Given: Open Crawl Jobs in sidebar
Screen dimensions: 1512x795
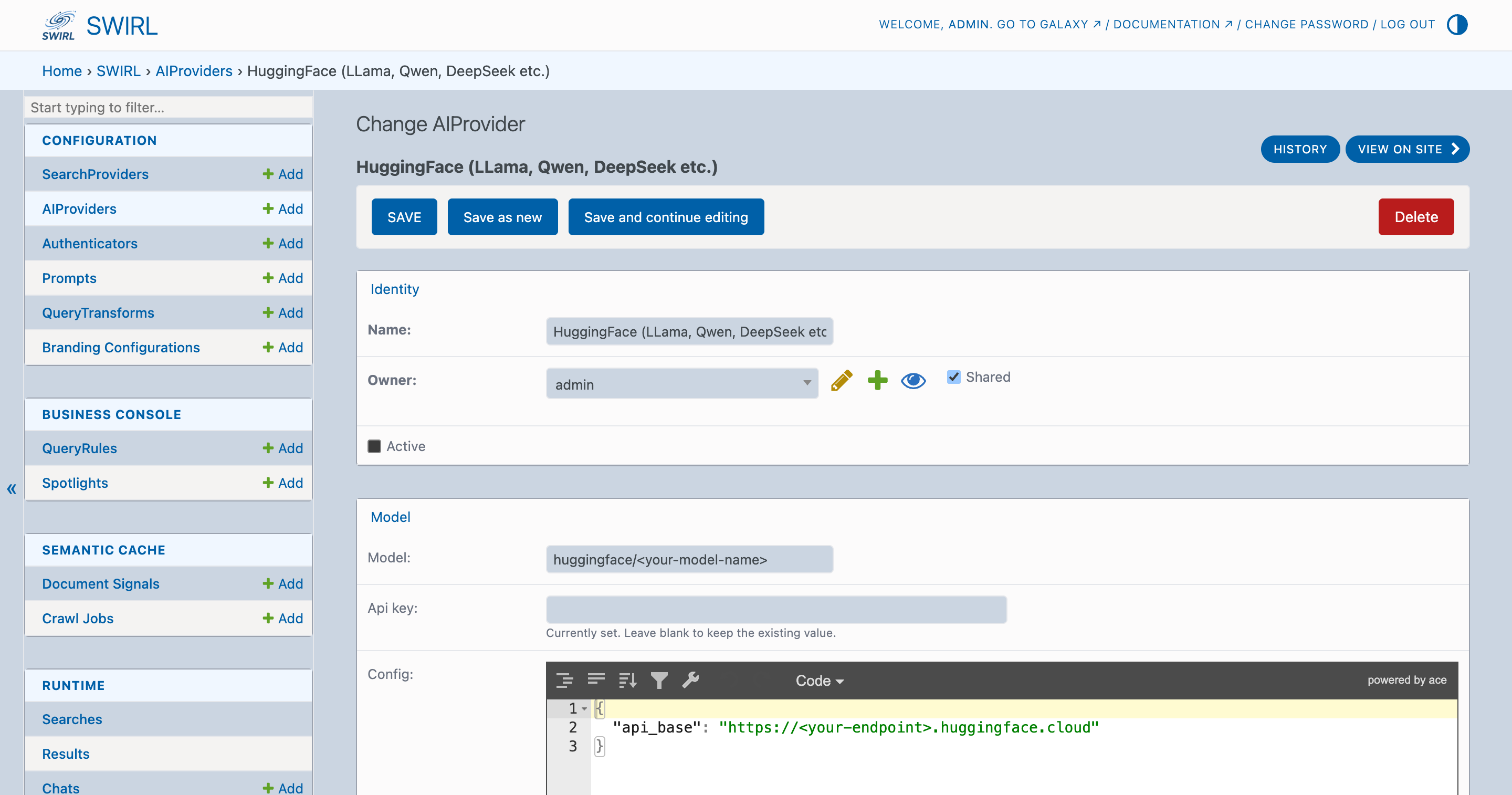Looking at the screenshot, I should (78, 618).
